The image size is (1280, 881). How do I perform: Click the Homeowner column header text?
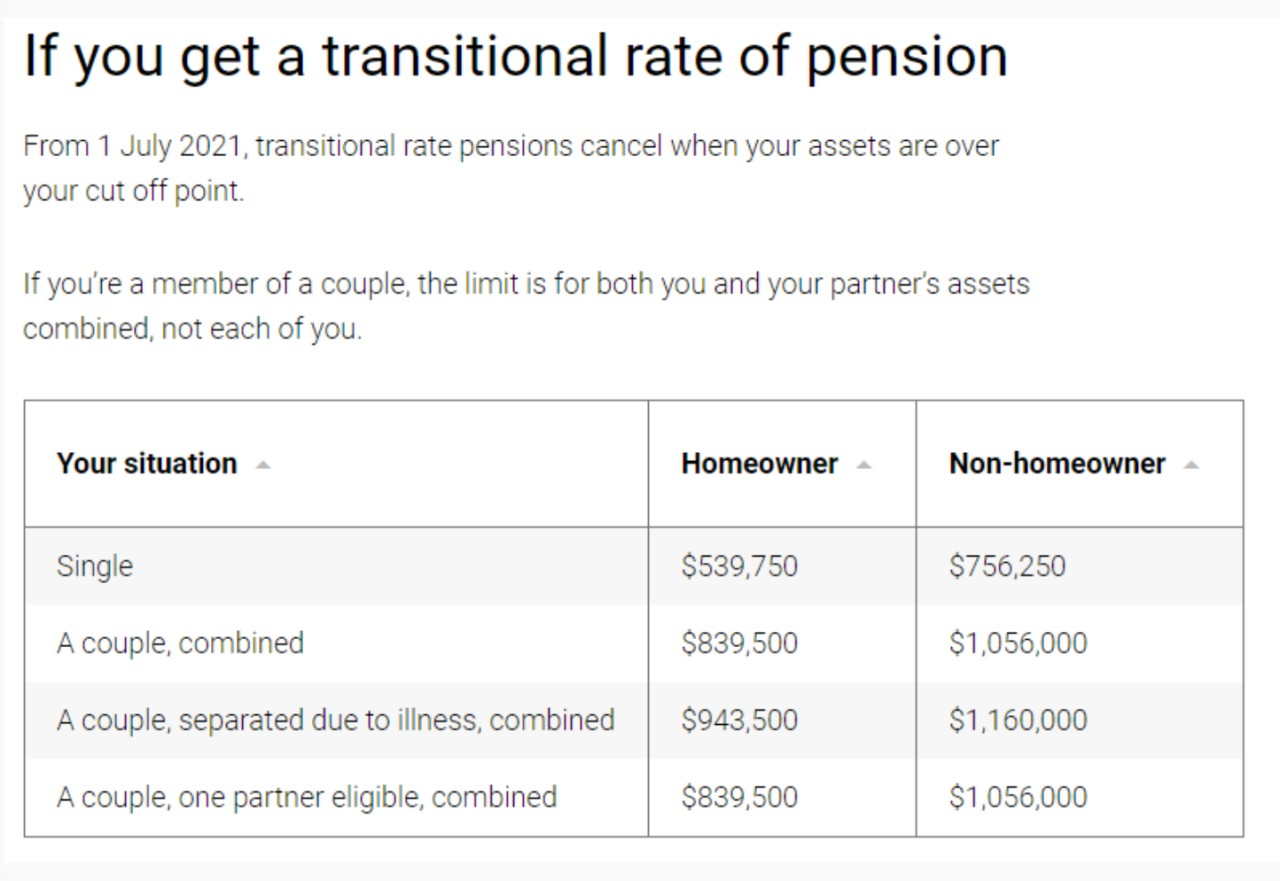(759, 464)
